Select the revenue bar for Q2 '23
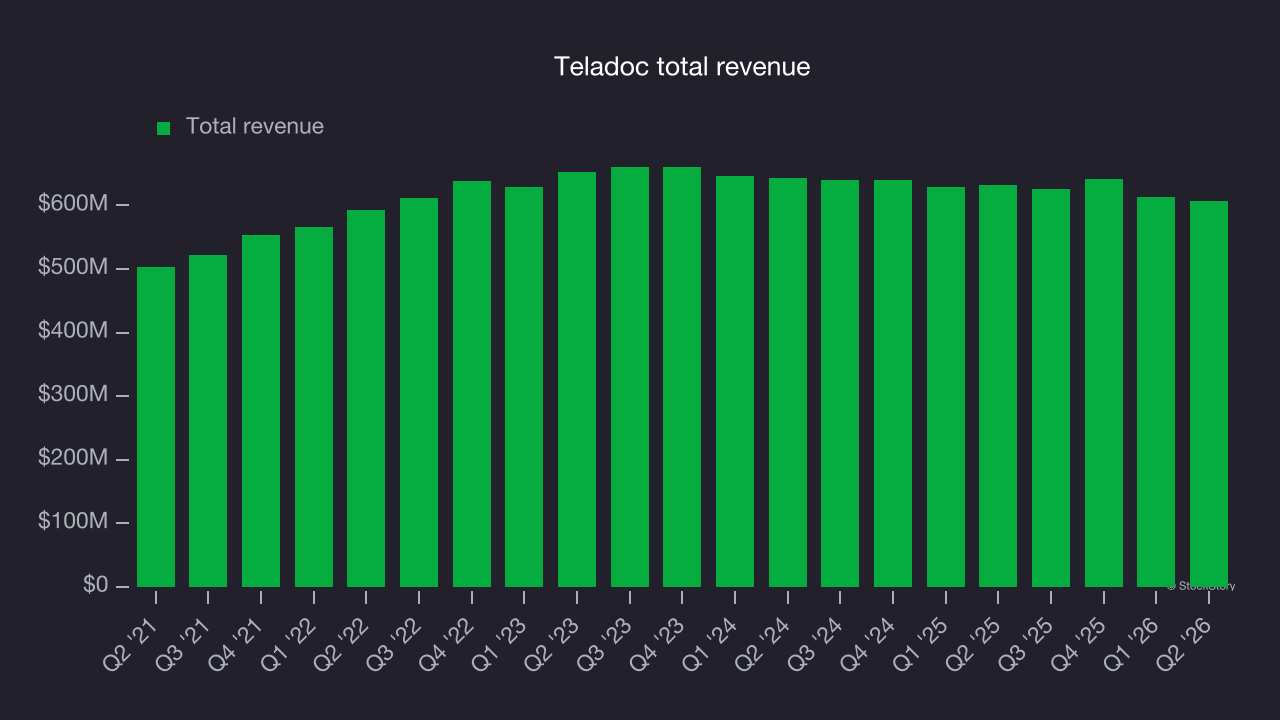 (577, 379)
